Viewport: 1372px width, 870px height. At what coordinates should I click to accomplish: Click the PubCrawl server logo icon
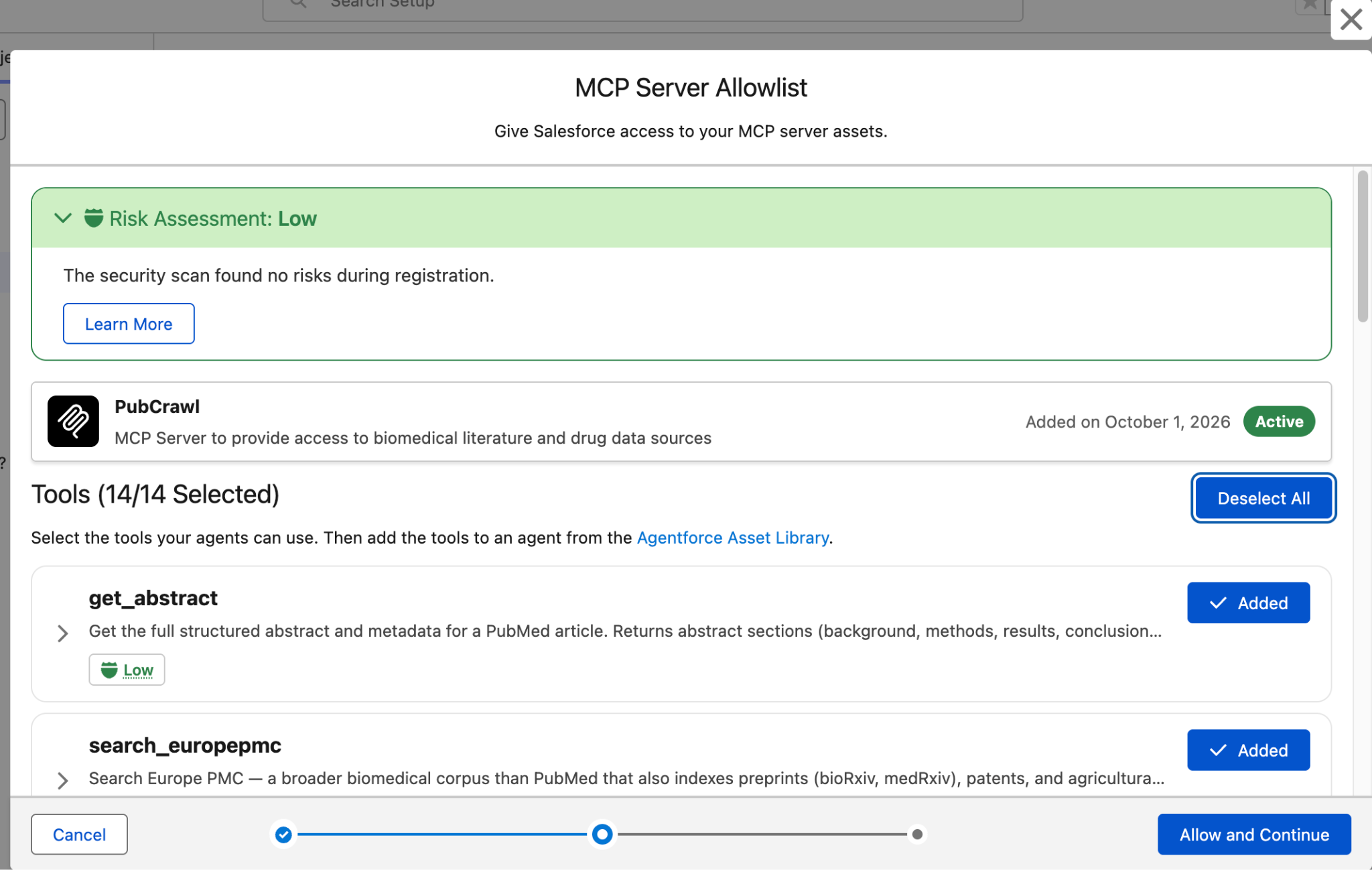click(x=73, y=421)
